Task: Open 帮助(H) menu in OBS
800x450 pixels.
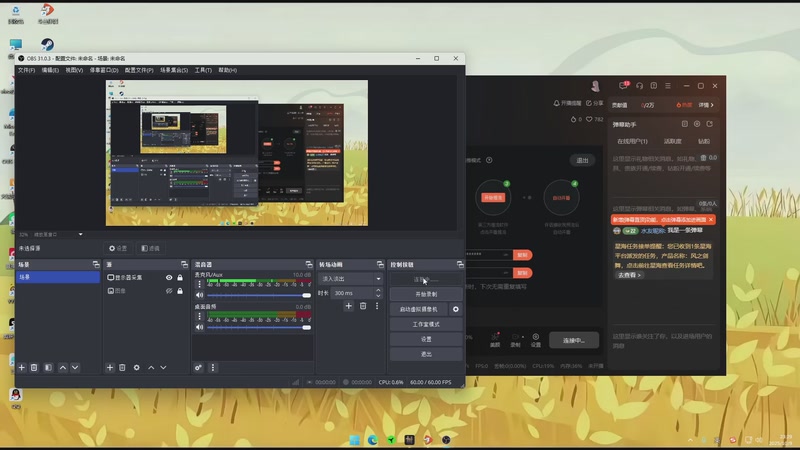Action: coord(228,70)
